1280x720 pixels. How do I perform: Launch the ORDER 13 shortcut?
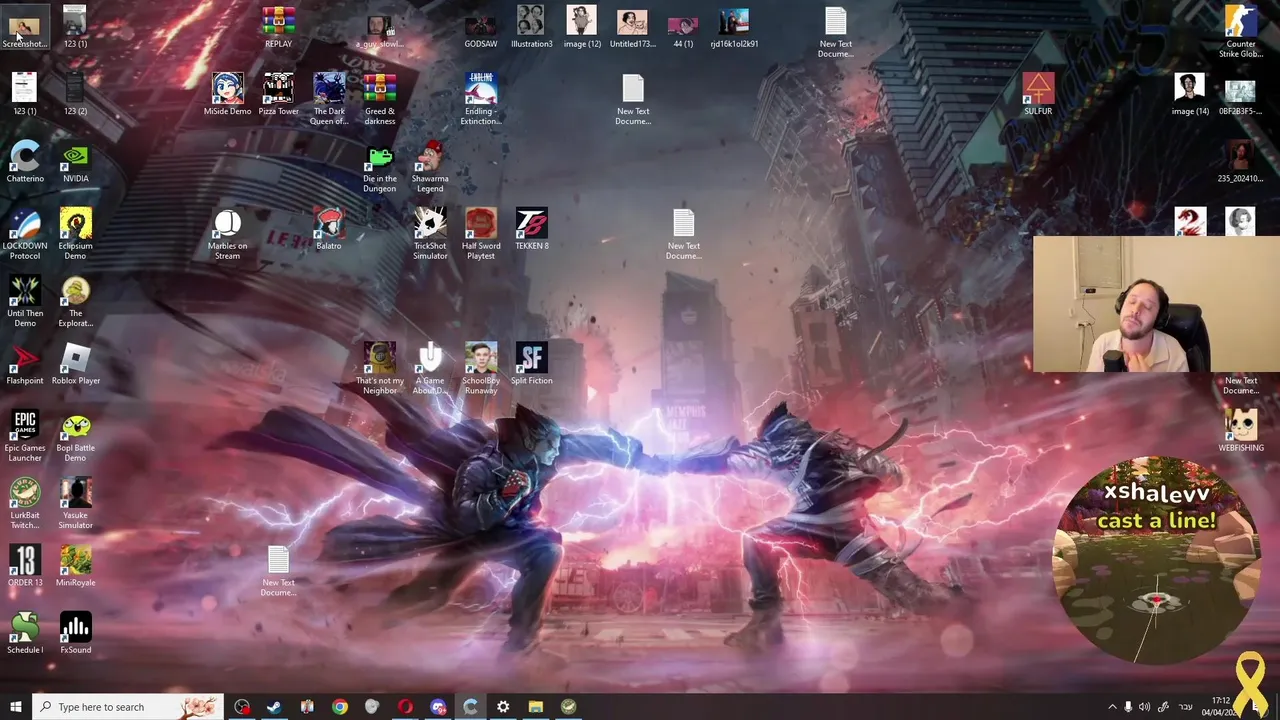25,566
